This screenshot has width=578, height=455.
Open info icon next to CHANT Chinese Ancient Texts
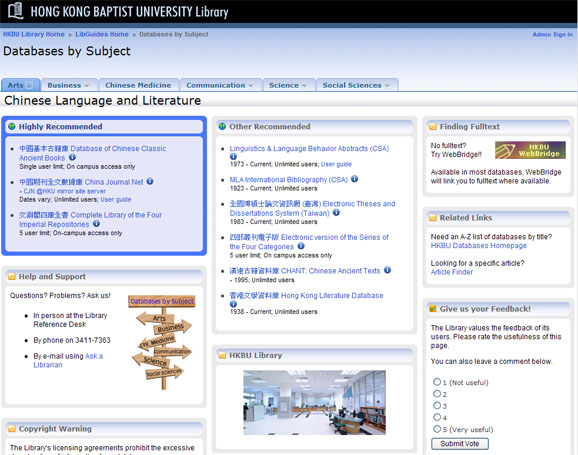pos(387,270)
